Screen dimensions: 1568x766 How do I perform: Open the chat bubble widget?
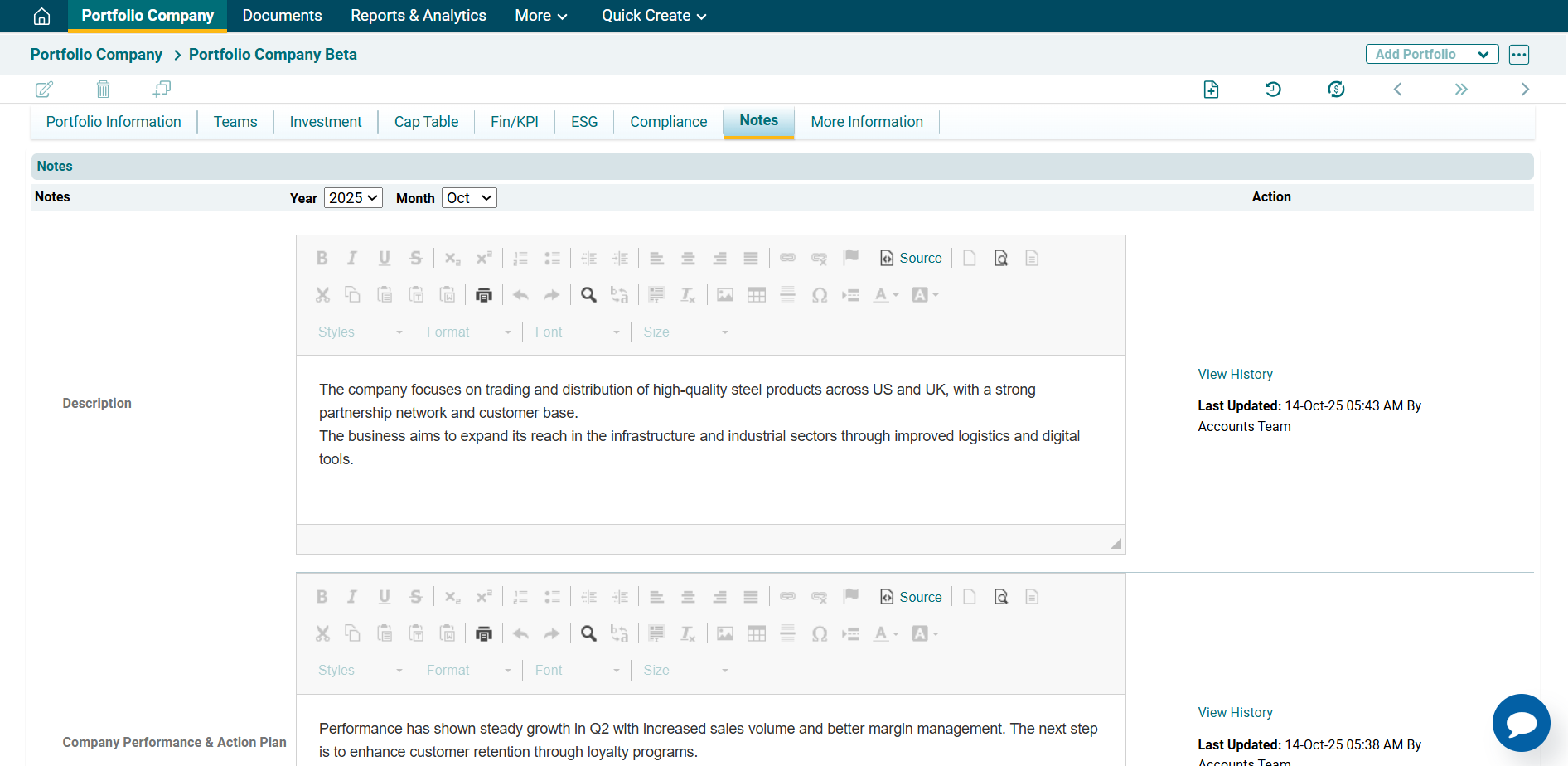click(1521, 723)
